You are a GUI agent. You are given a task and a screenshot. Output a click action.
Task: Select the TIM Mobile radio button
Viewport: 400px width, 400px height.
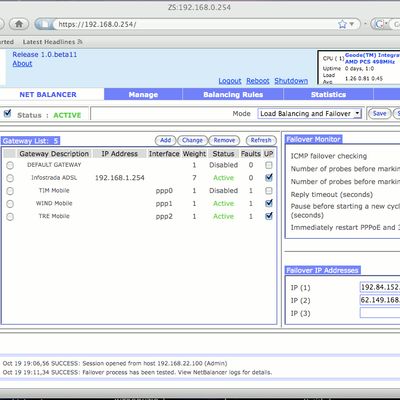[10, 191]
